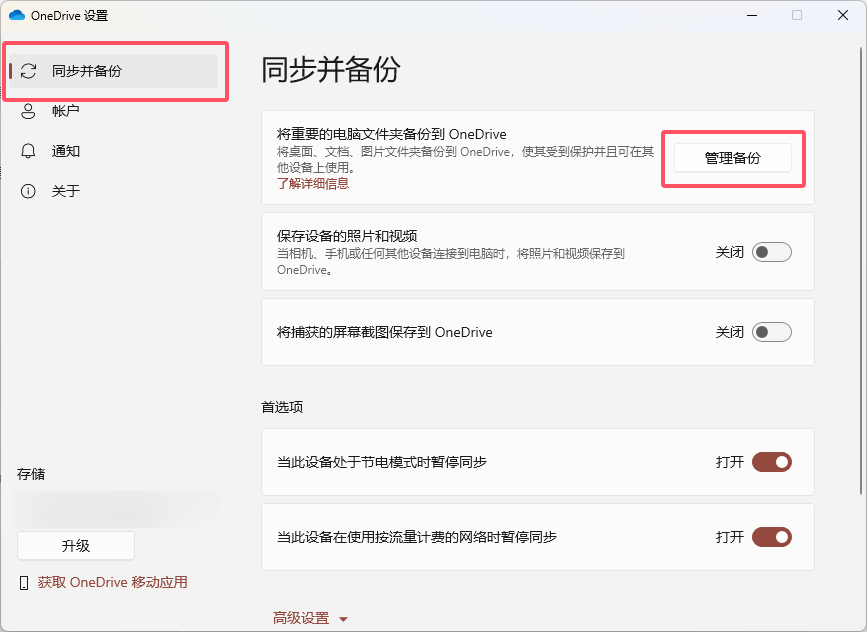Click the bell icon next to 通知
The width and height of the screenshot is (867, 632).
click(28, 151)
